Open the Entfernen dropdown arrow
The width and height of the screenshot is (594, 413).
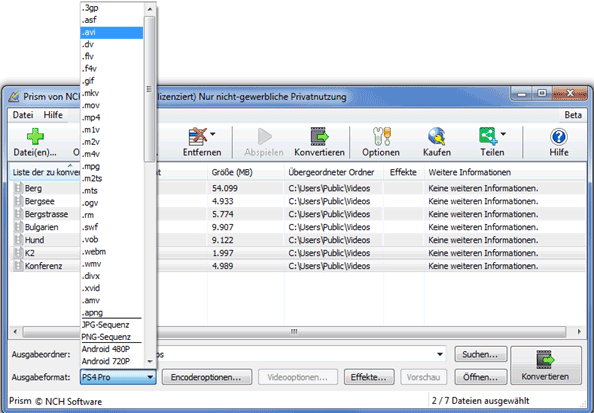click(213, 134)
